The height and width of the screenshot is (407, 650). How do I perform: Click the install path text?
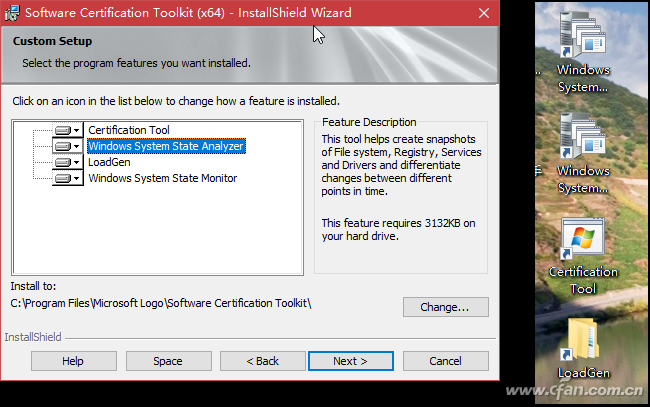pos(161,303)
